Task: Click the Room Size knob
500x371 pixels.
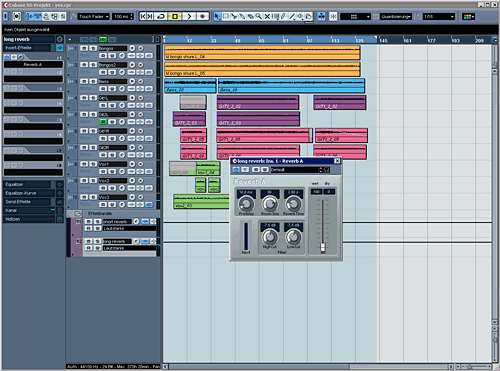Action: click(270, 203)
